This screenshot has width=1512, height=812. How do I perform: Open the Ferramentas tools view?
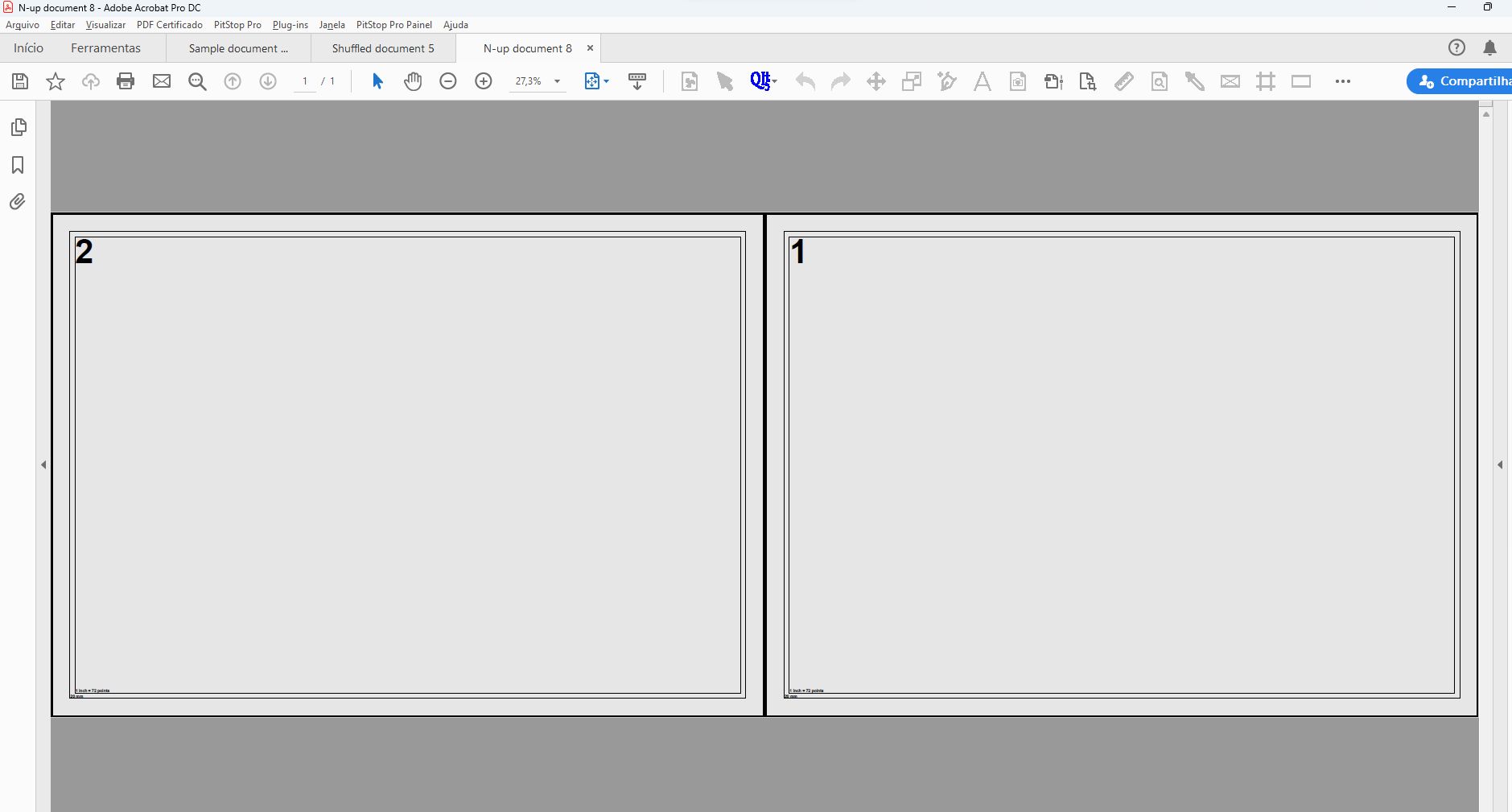(105, 48)
